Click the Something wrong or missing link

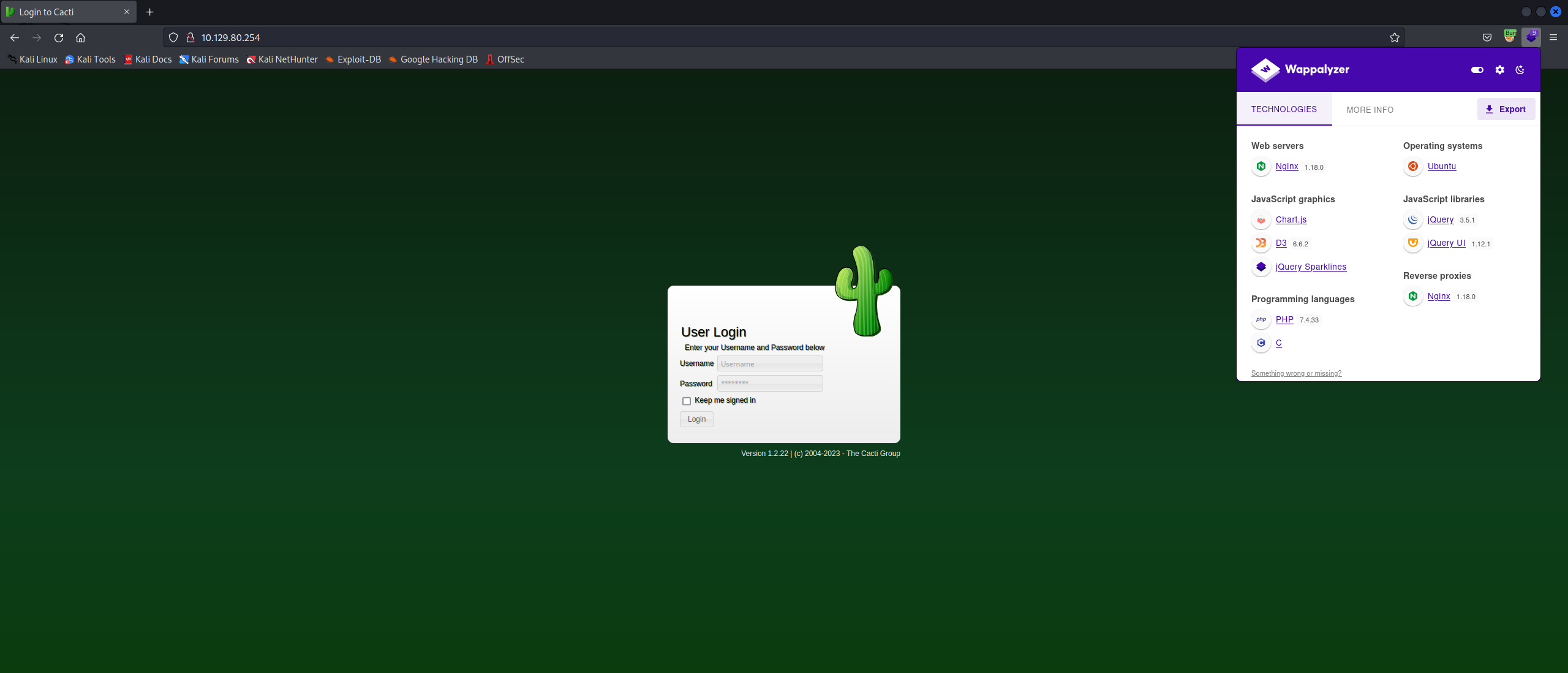point(1296,373)
